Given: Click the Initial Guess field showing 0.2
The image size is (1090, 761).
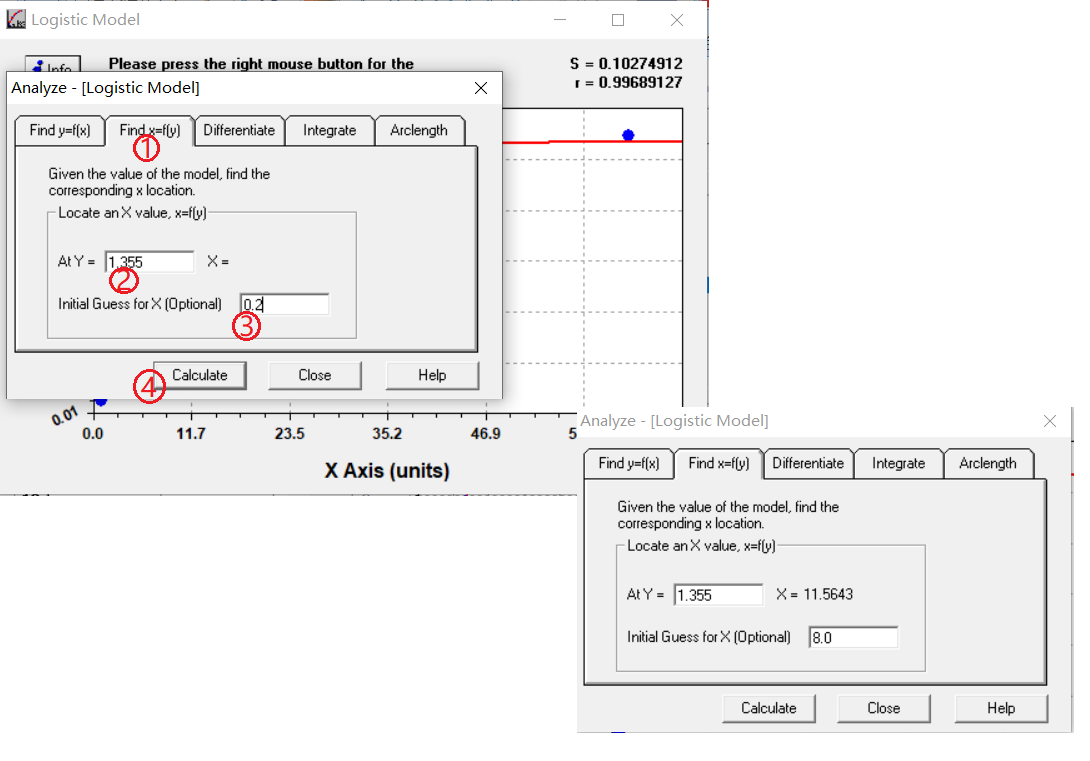Looking at the screenshot, I should pos(283,303).
